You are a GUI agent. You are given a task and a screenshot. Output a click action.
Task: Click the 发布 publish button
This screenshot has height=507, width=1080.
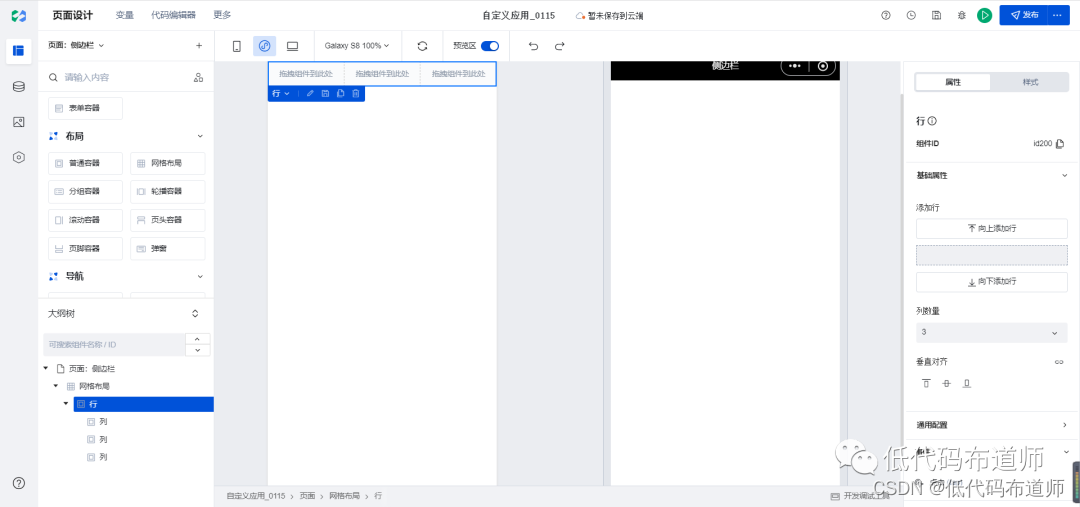(1024, 15)
